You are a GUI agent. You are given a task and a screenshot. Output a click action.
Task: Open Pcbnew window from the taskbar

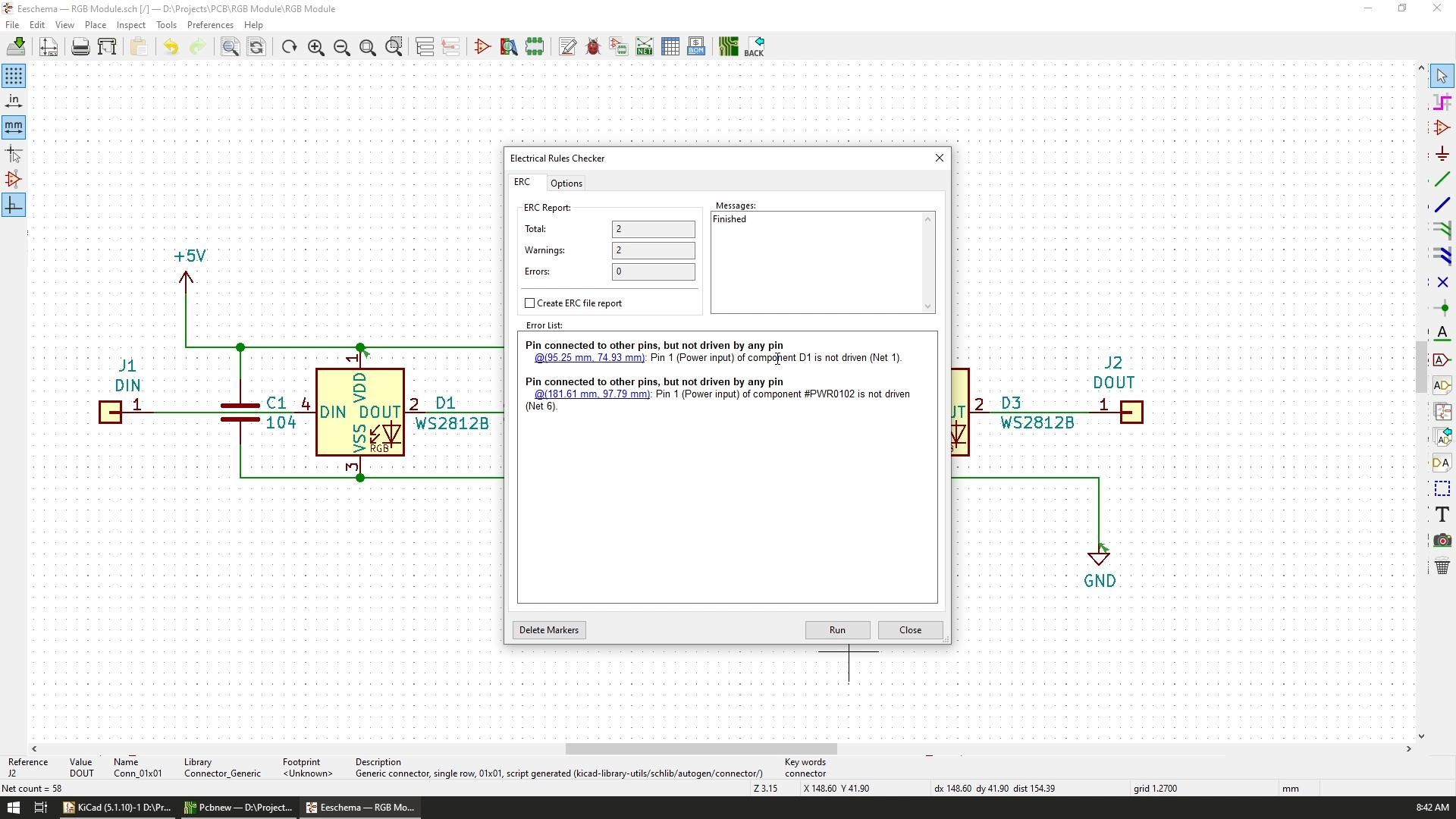click(237, 807)
